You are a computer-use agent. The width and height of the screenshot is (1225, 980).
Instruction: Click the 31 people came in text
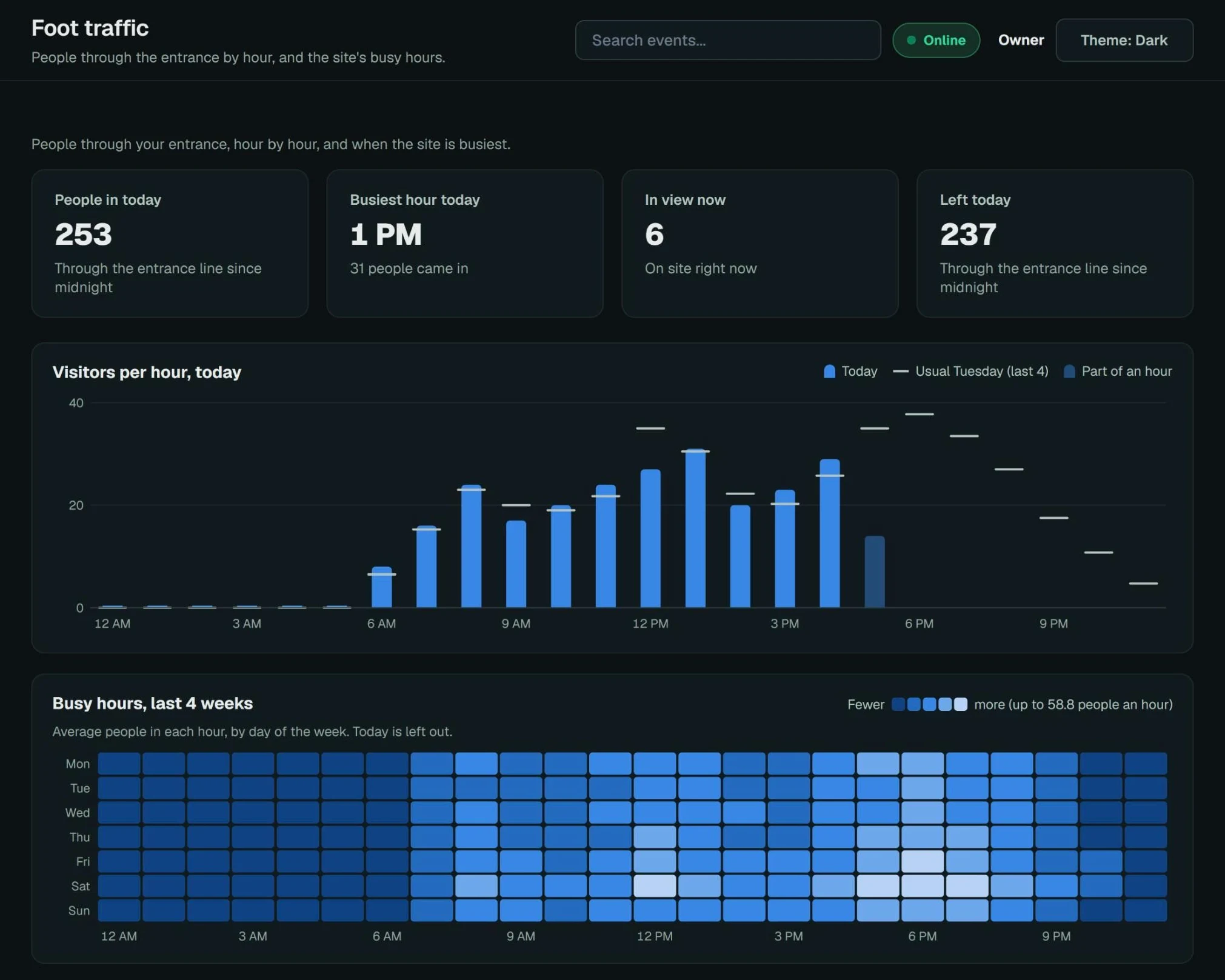[409, 268]
